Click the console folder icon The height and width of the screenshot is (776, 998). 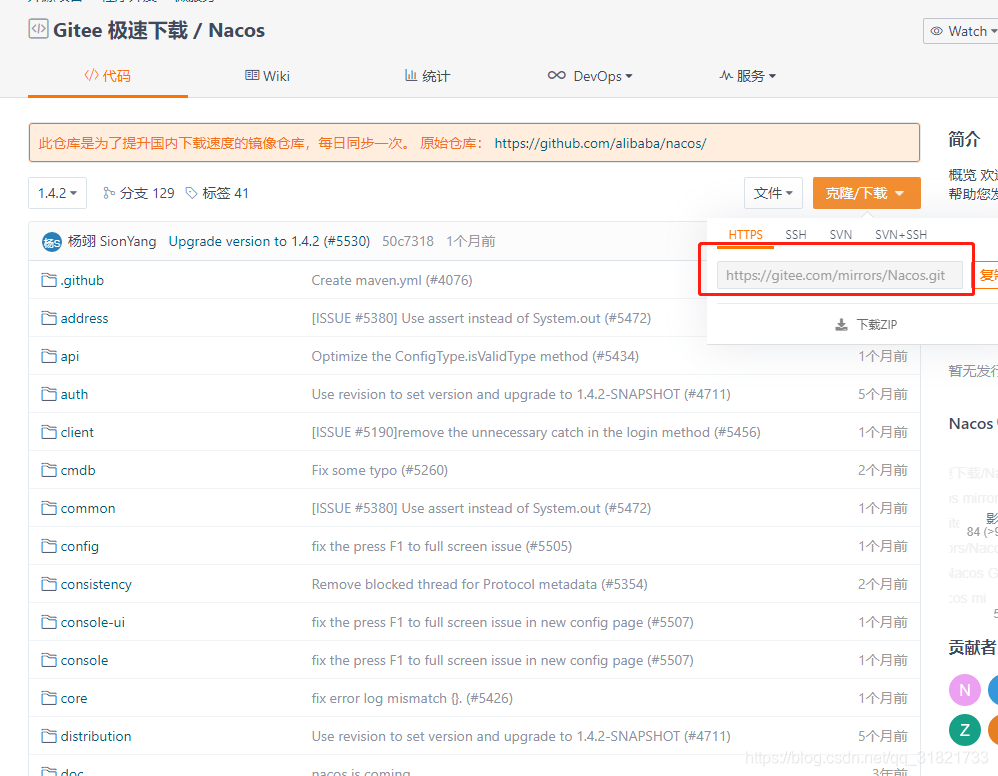click(49, 660)
